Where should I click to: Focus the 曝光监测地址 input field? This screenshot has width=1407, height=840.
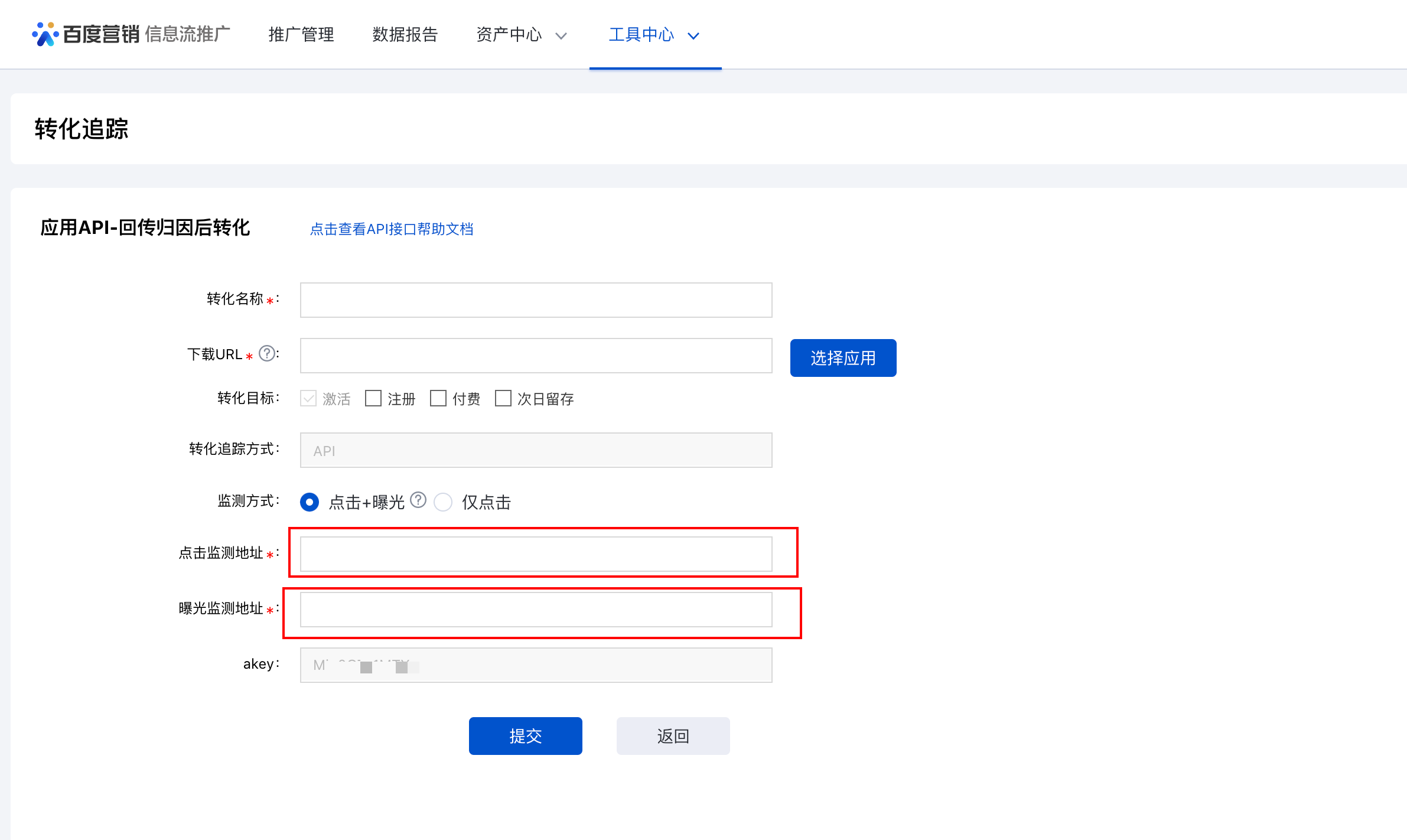click(536, 610)
